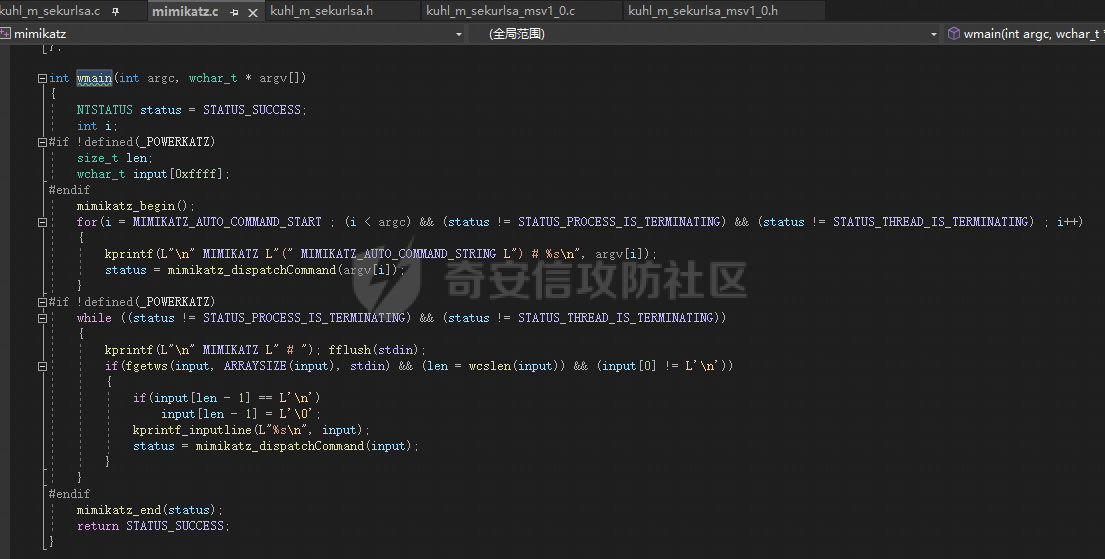Click the 'while' keyword

[x=94, y=318]
